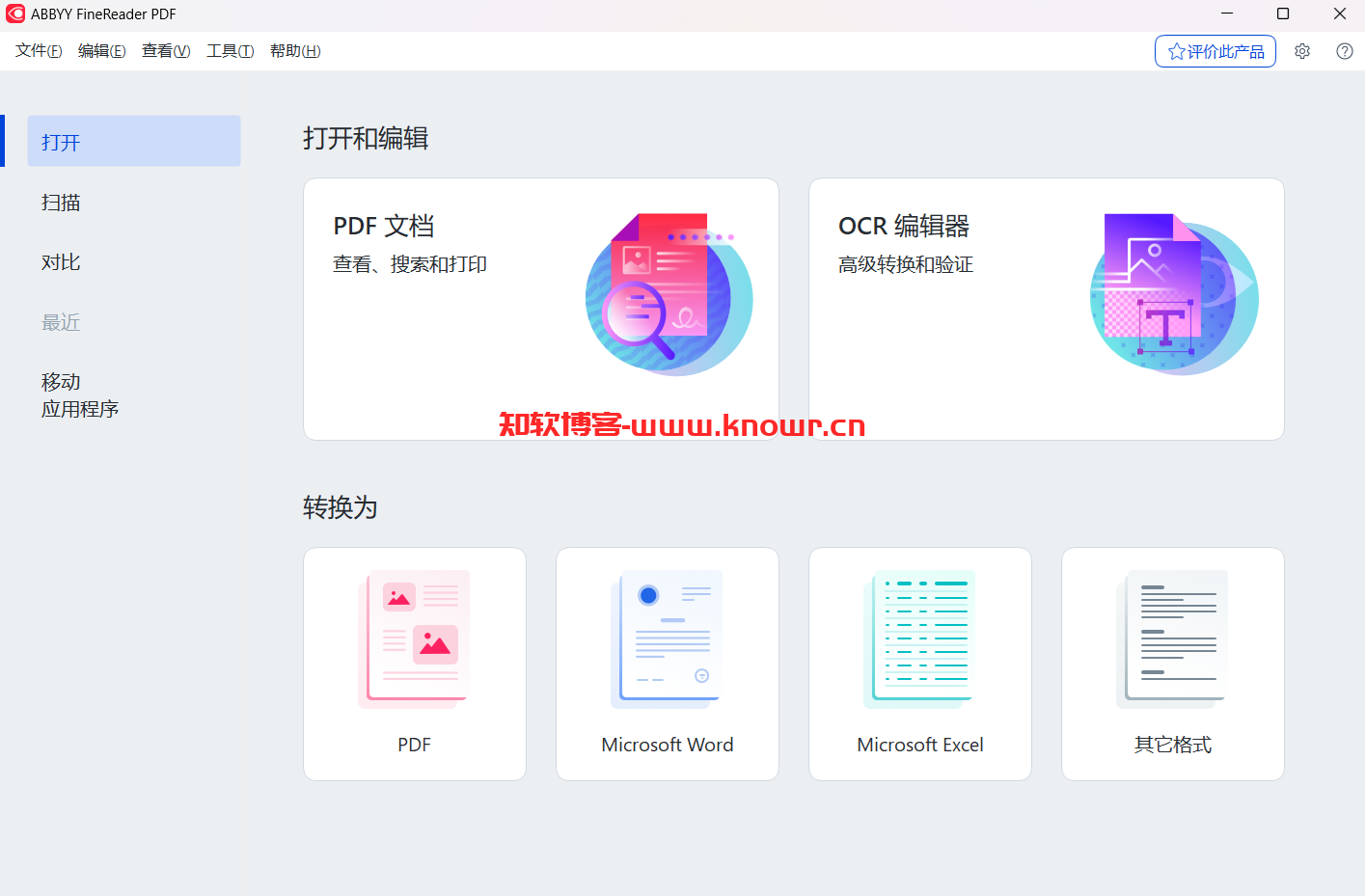Open the 文件 menu
This screenshot has height=896, width=1365.
[x=39, y=51]
